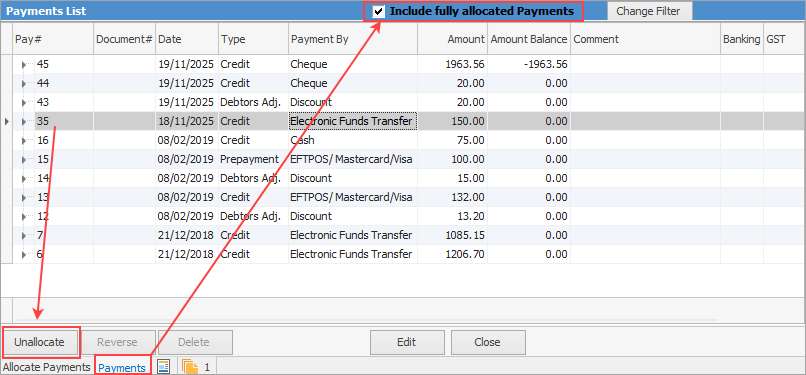Sort by Banking column header
This screenshot has height=375, width=806.
[x=742, y=39]
